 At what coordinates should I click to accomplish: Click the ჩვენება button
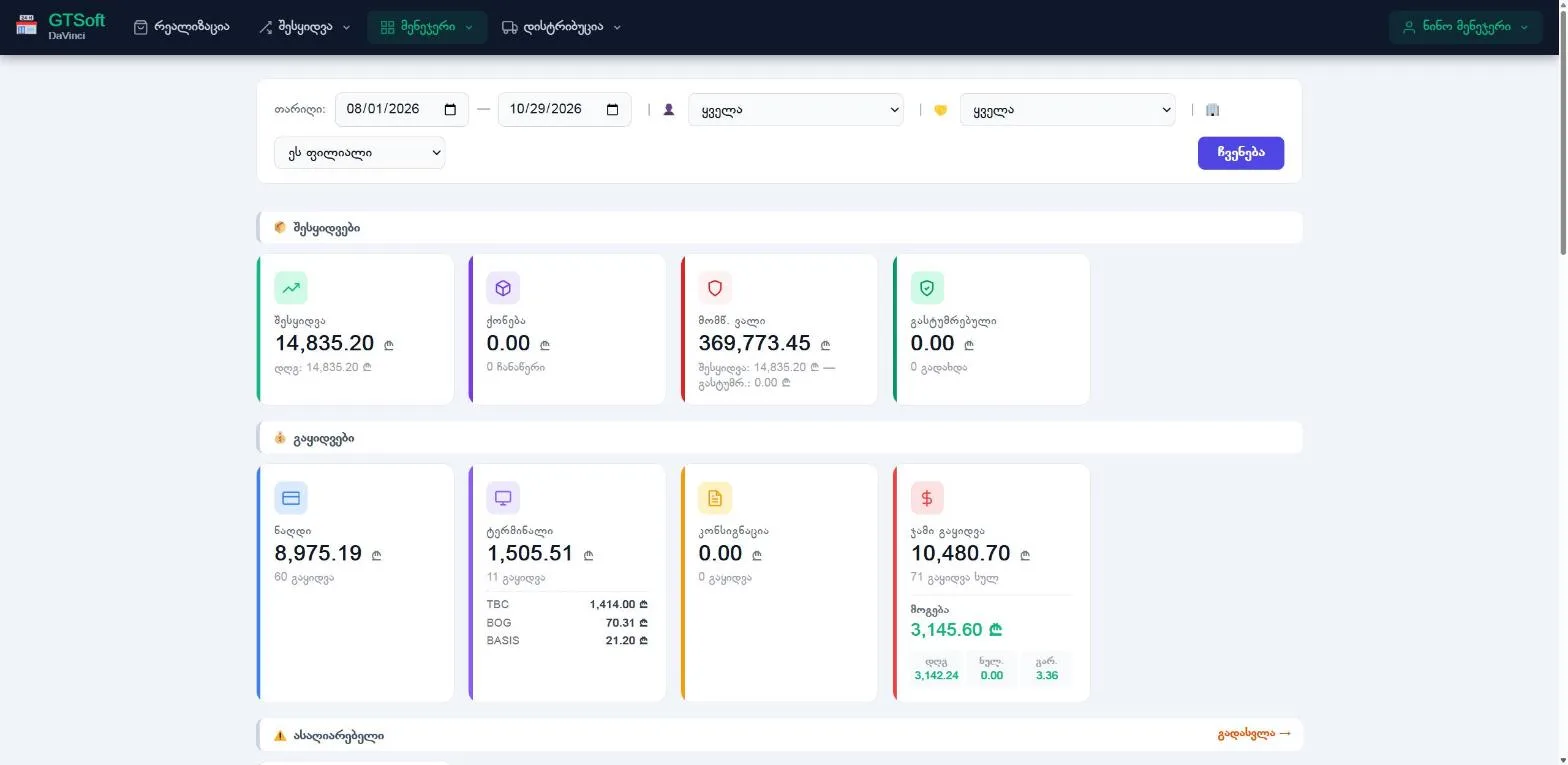pyautogui.click(x=1241, y=153)
